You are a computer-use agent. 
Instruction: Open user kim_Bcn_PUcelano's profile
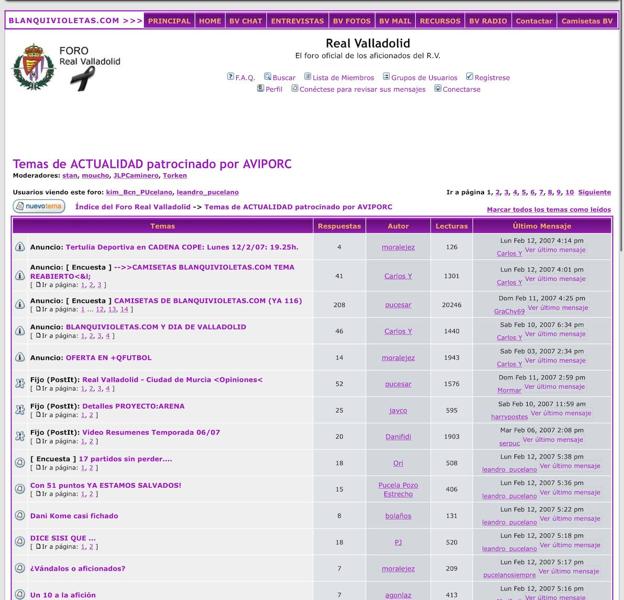[139, 192]
